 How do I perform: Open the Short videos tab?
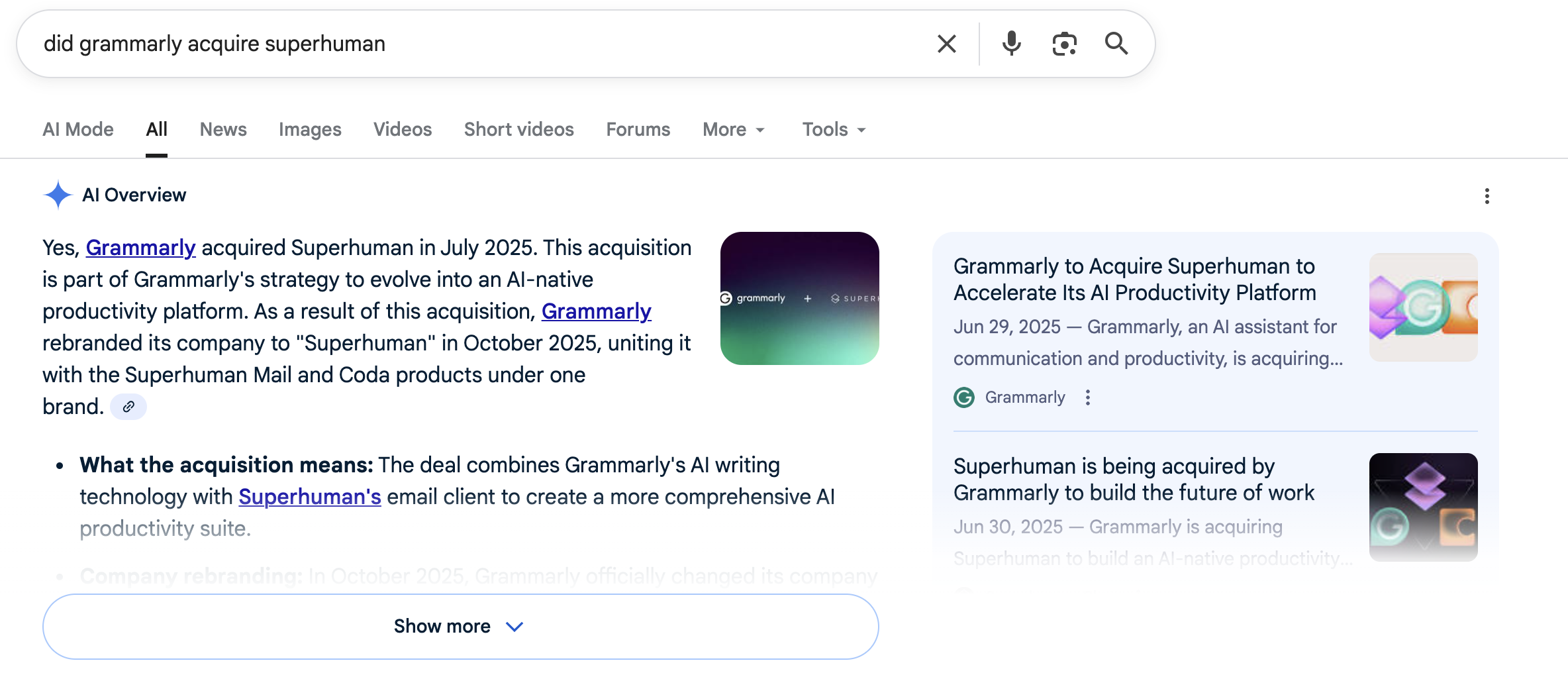click(x=518, y=130)
